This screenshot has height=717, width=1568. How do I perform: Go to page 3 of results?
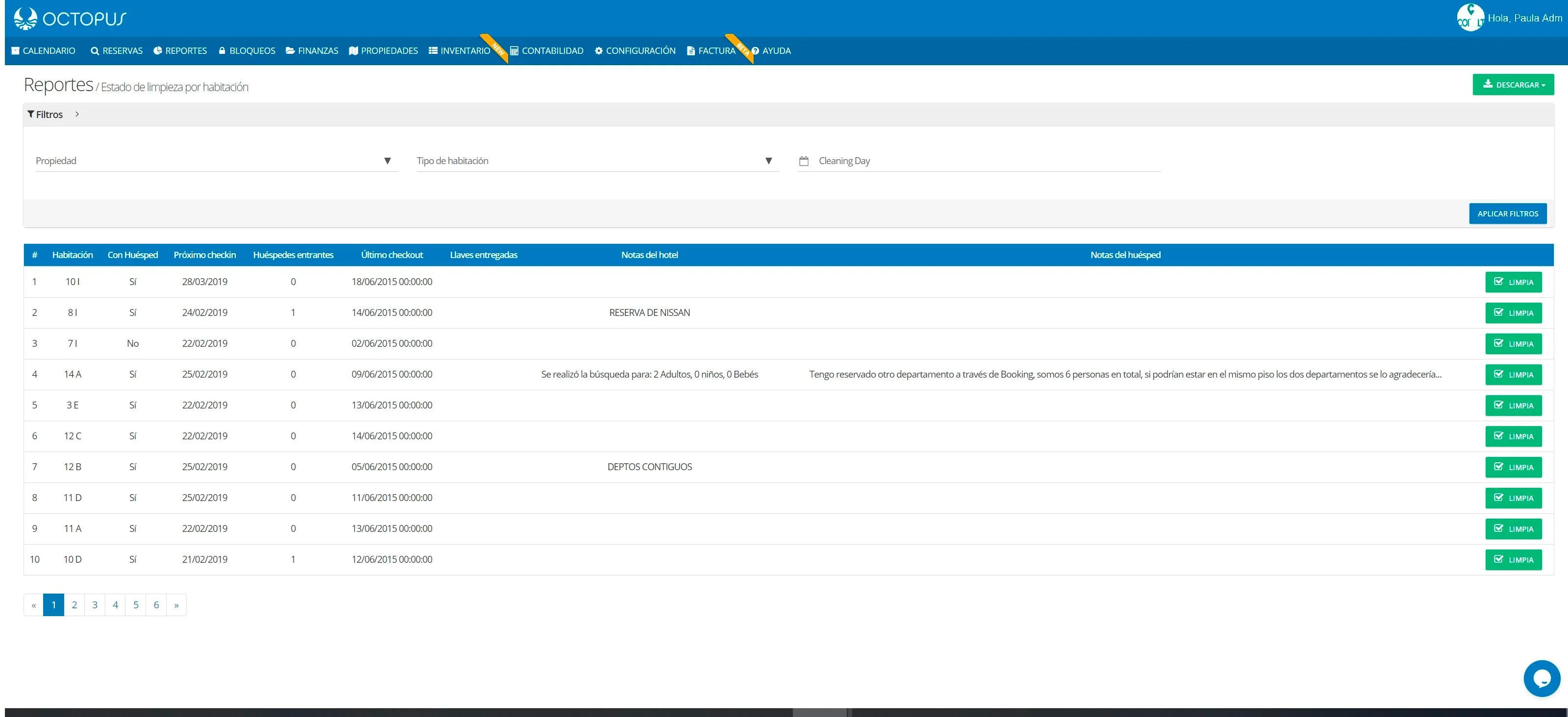(x=95, y=605)
